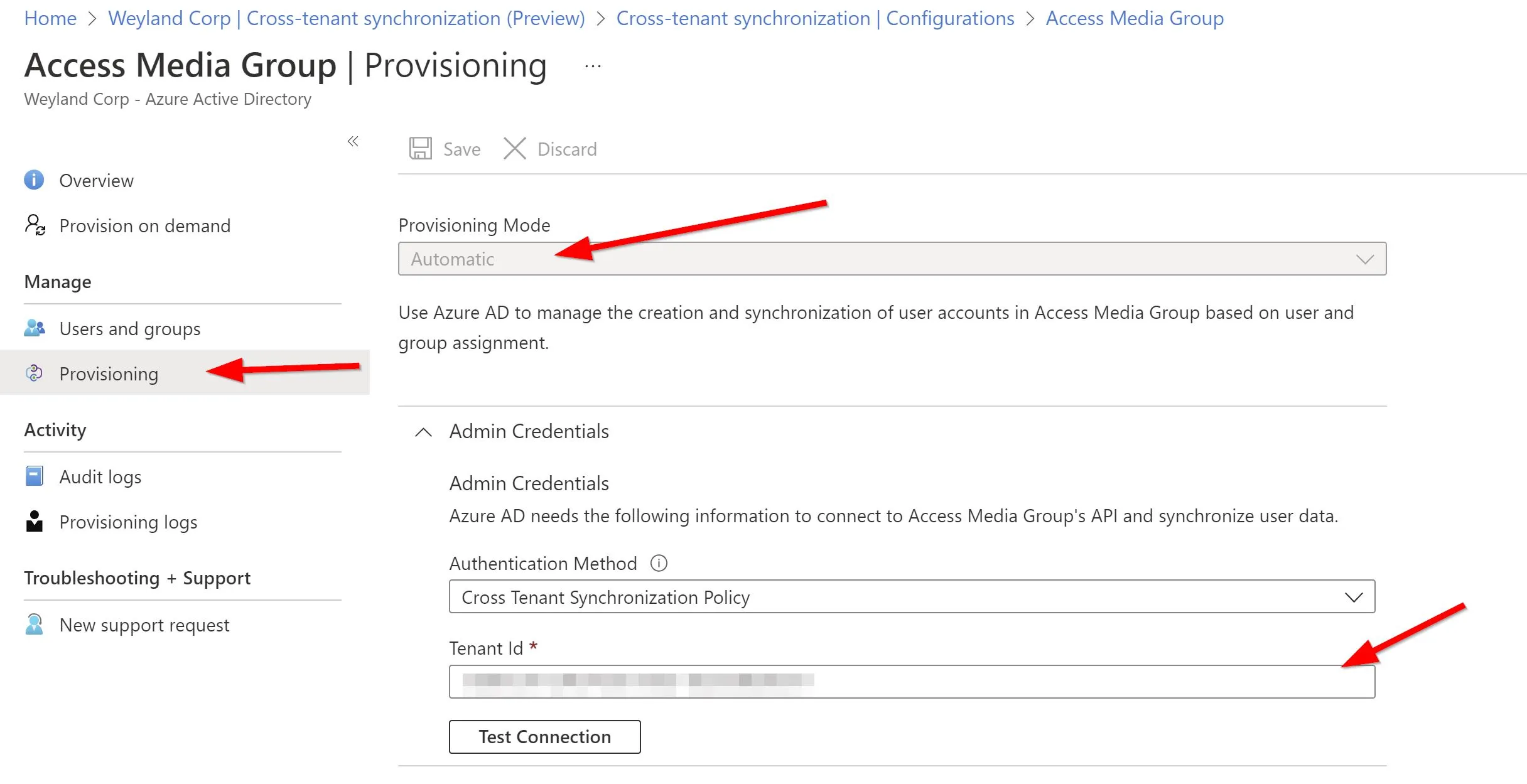Image resolution: width=1527 pixels, height=784 pixels.
Task: Open the Provisioning Mode dropdown
Action: (892, 259)
